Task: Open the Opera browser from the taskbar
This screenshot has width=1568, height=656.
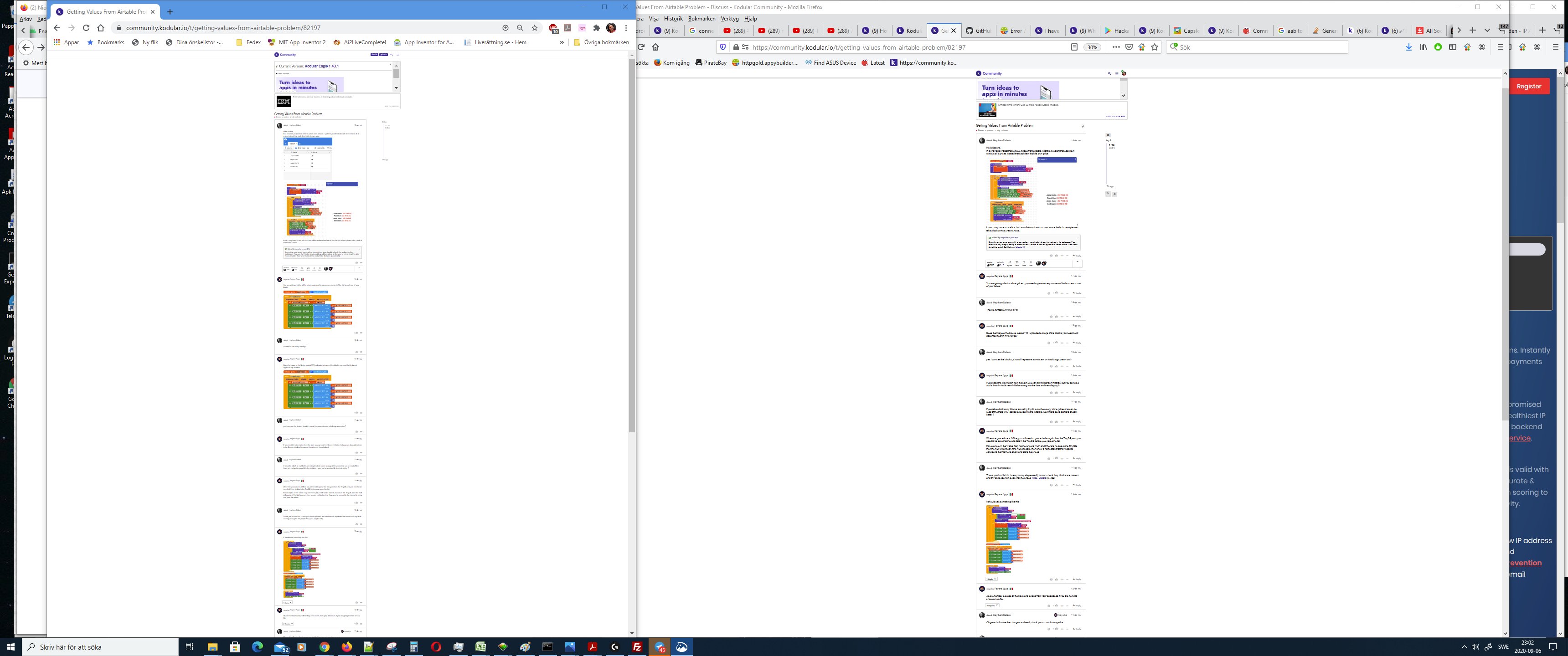Action: pos(436,647)
